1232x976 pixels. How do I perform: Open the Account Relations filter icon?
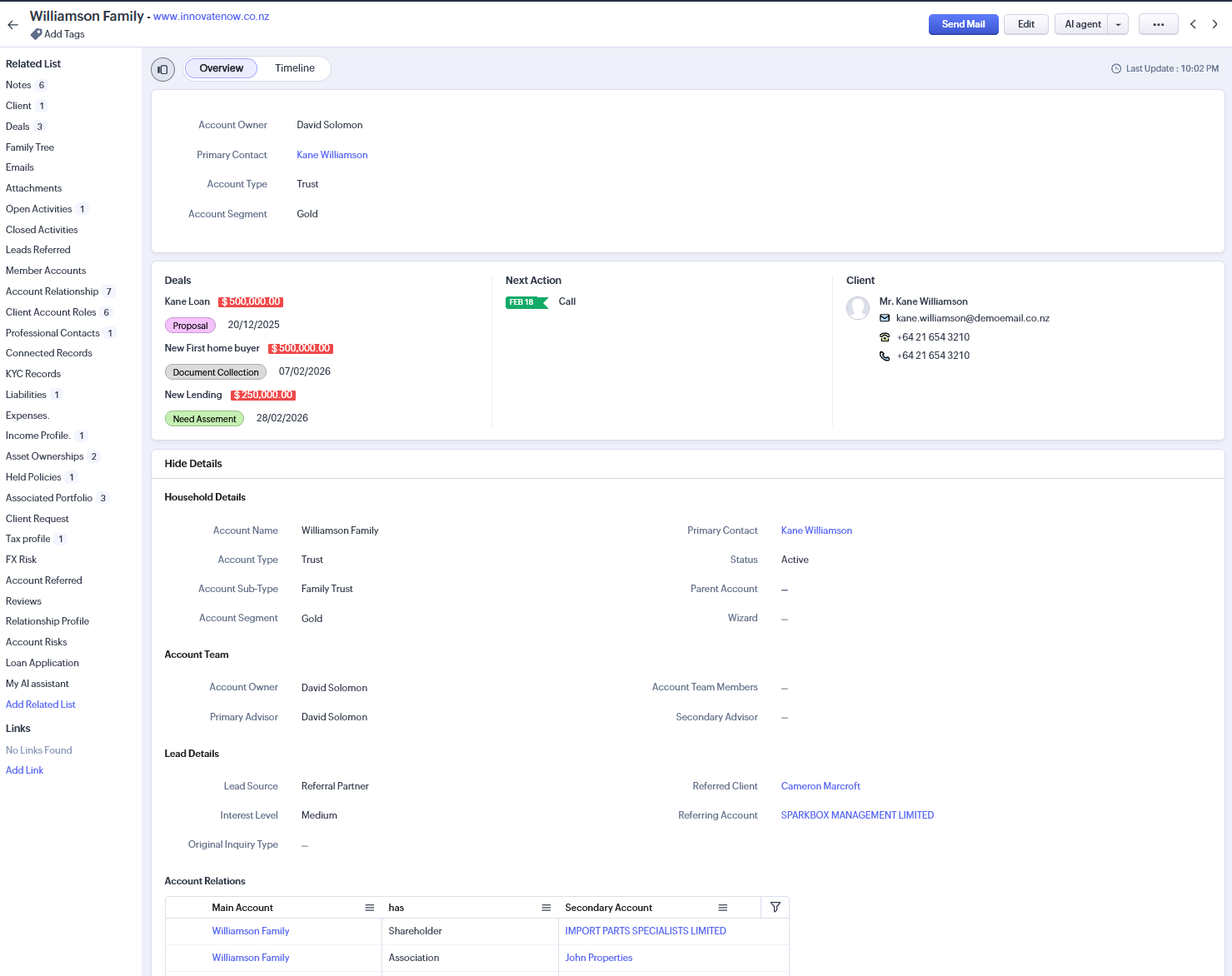776,907
